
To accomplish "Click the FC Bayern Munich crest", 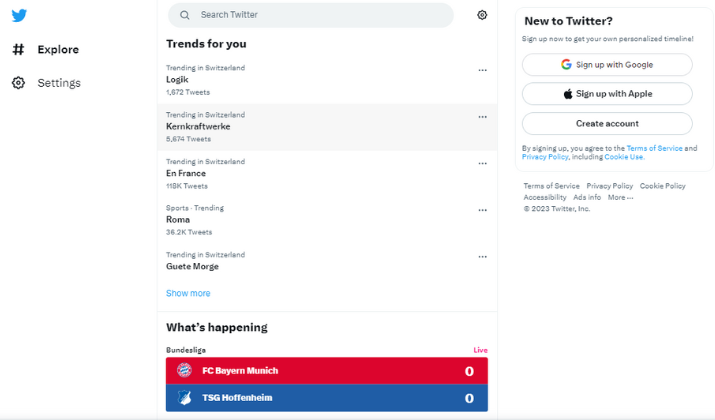I will point(184,370).
